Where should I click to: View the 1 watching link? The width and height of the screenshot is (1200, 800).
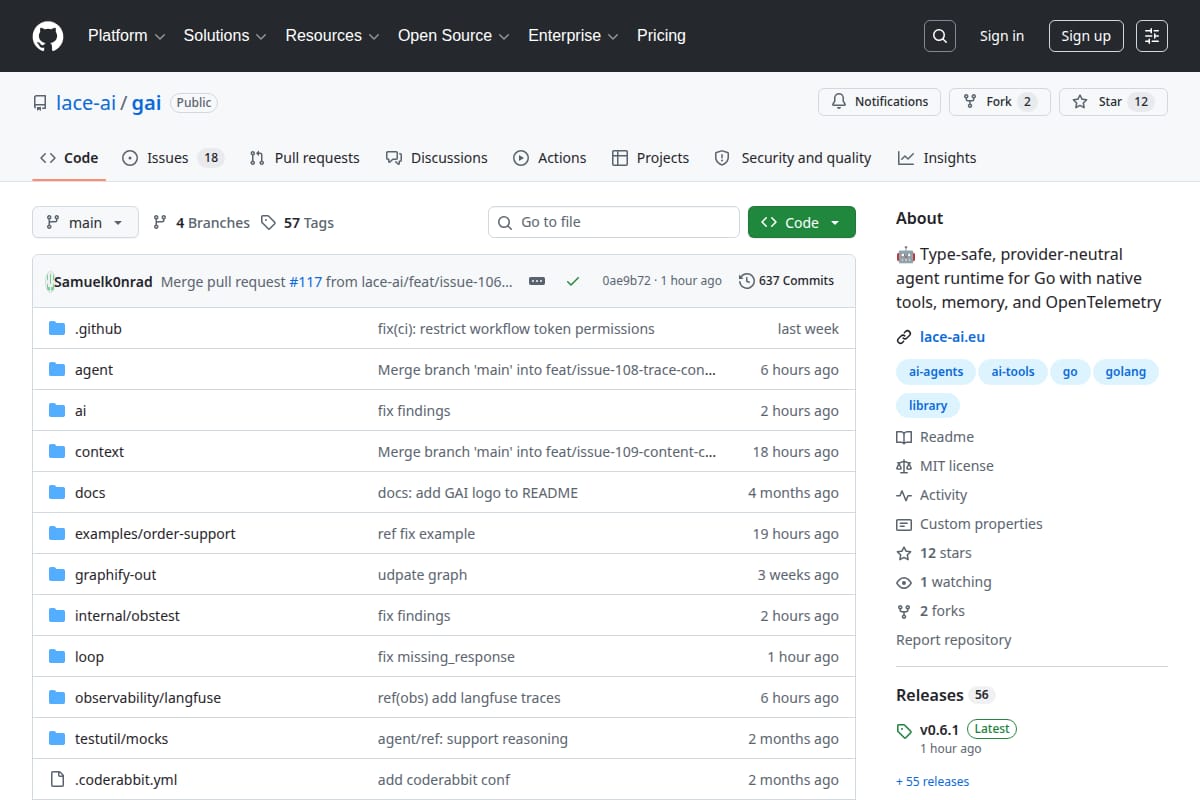pos(944,582)
